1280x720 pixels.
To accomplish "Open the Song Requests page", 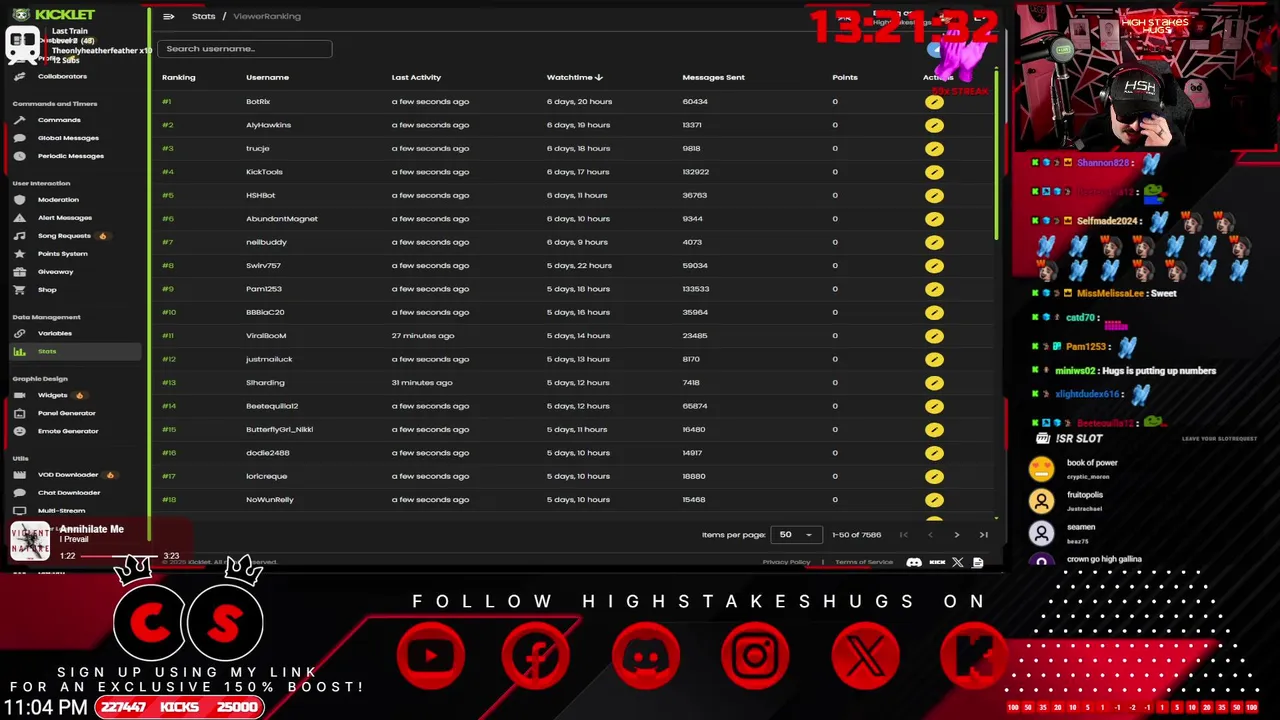I will click(64, 236).
